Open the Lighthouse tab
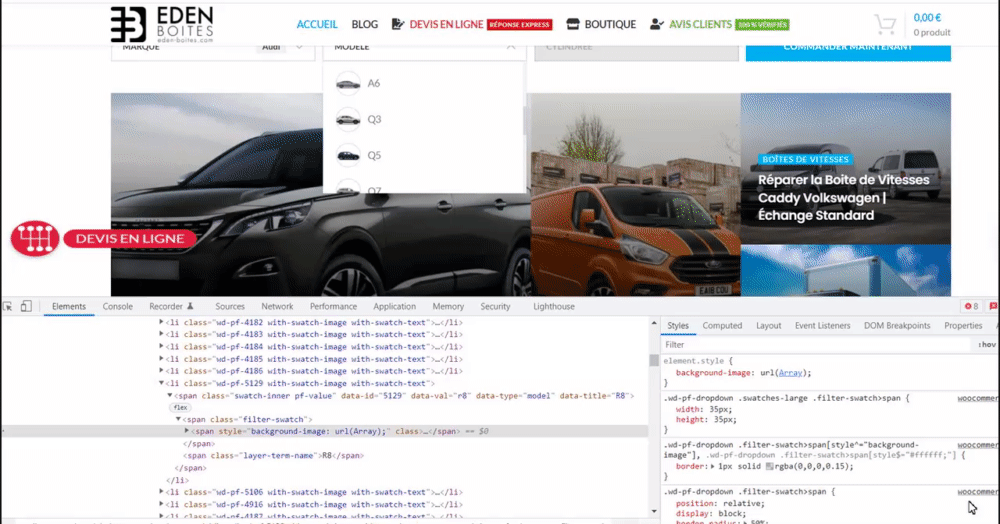 [554, 307]
